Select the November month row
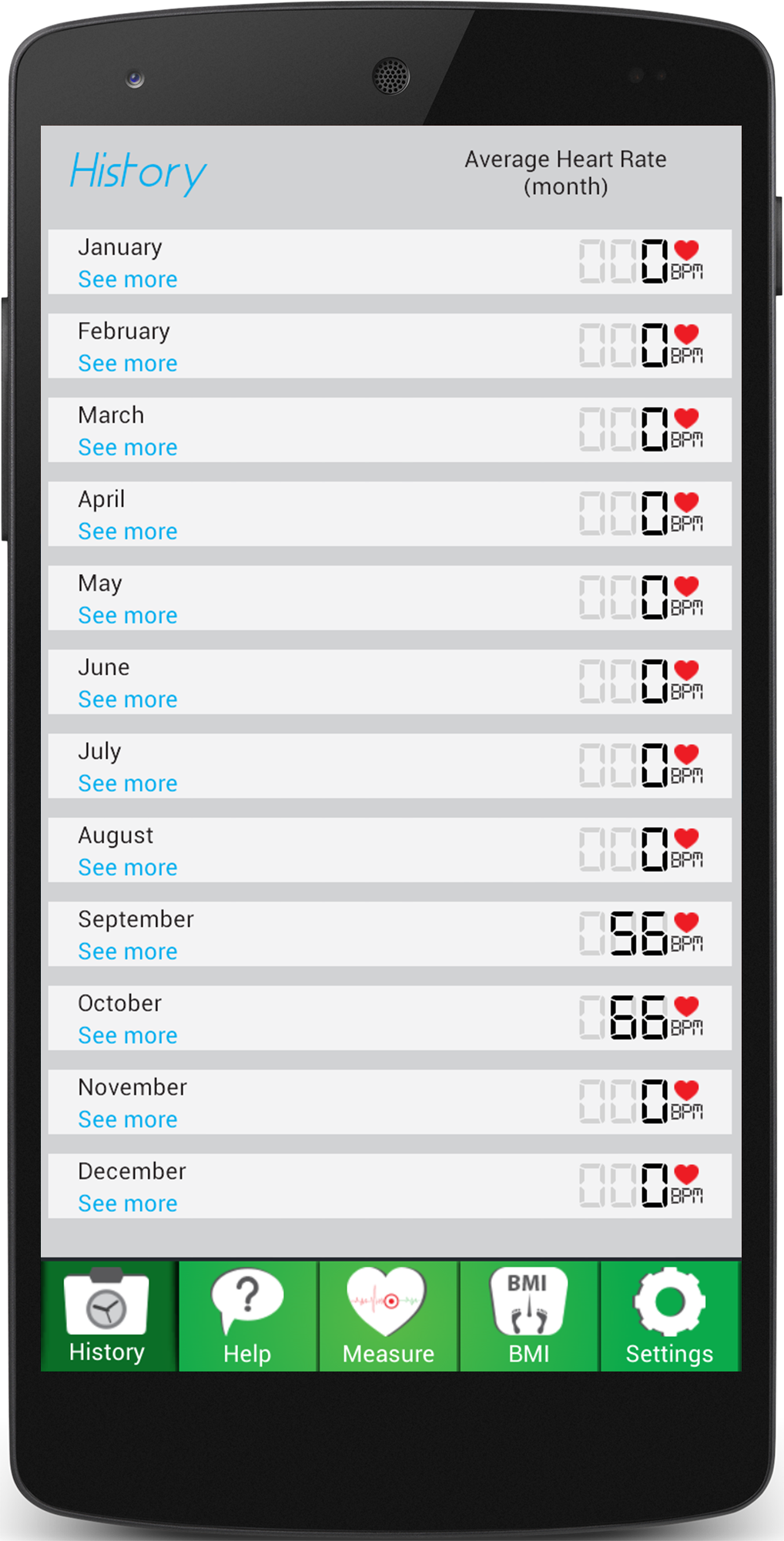This screenshot has width=784, height=1541. (x=390, y=1102)
